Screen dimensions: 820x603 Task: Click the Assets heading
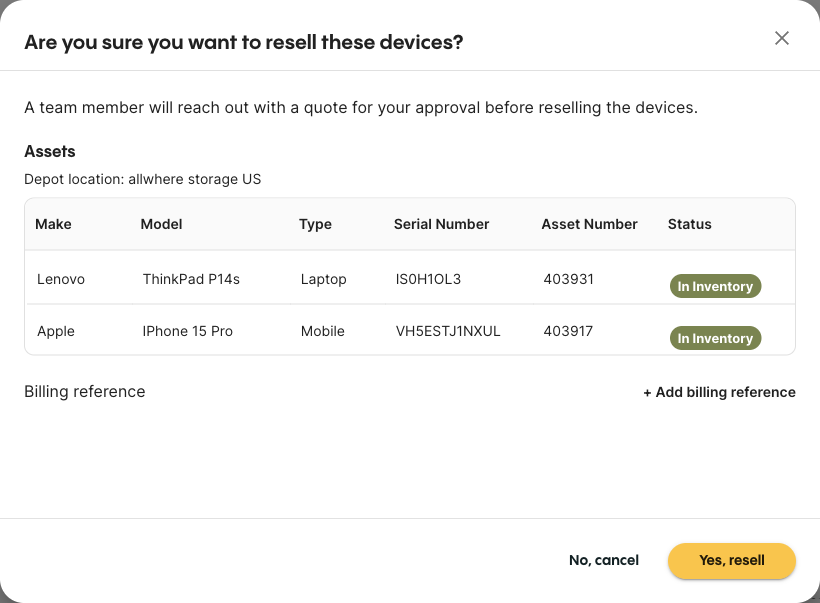tap(50, 152)
